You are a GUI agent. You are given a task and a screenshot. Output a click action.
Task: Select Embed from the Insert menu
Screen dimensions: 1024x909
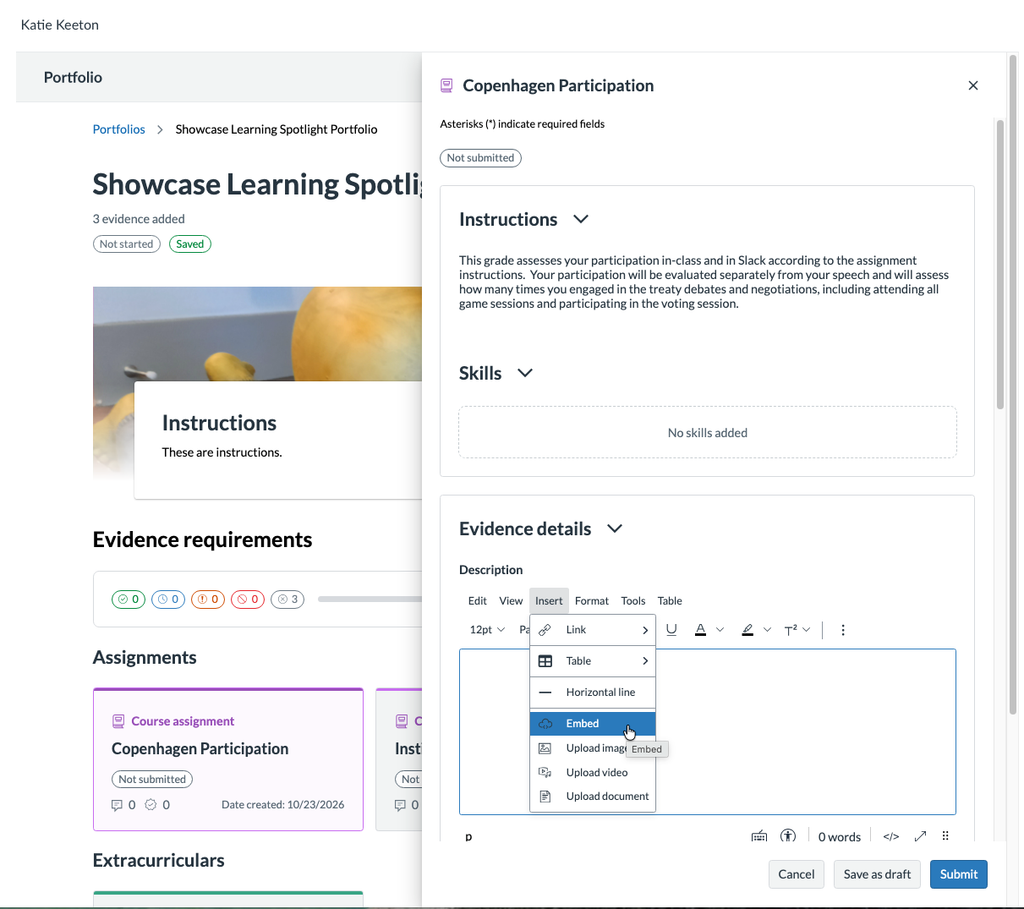(x=592, y=724)
